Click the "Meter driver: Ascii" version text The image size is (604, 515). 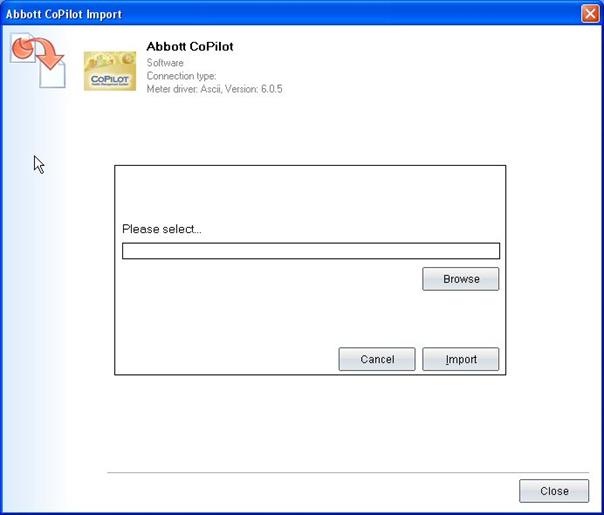tap(215, 89)
